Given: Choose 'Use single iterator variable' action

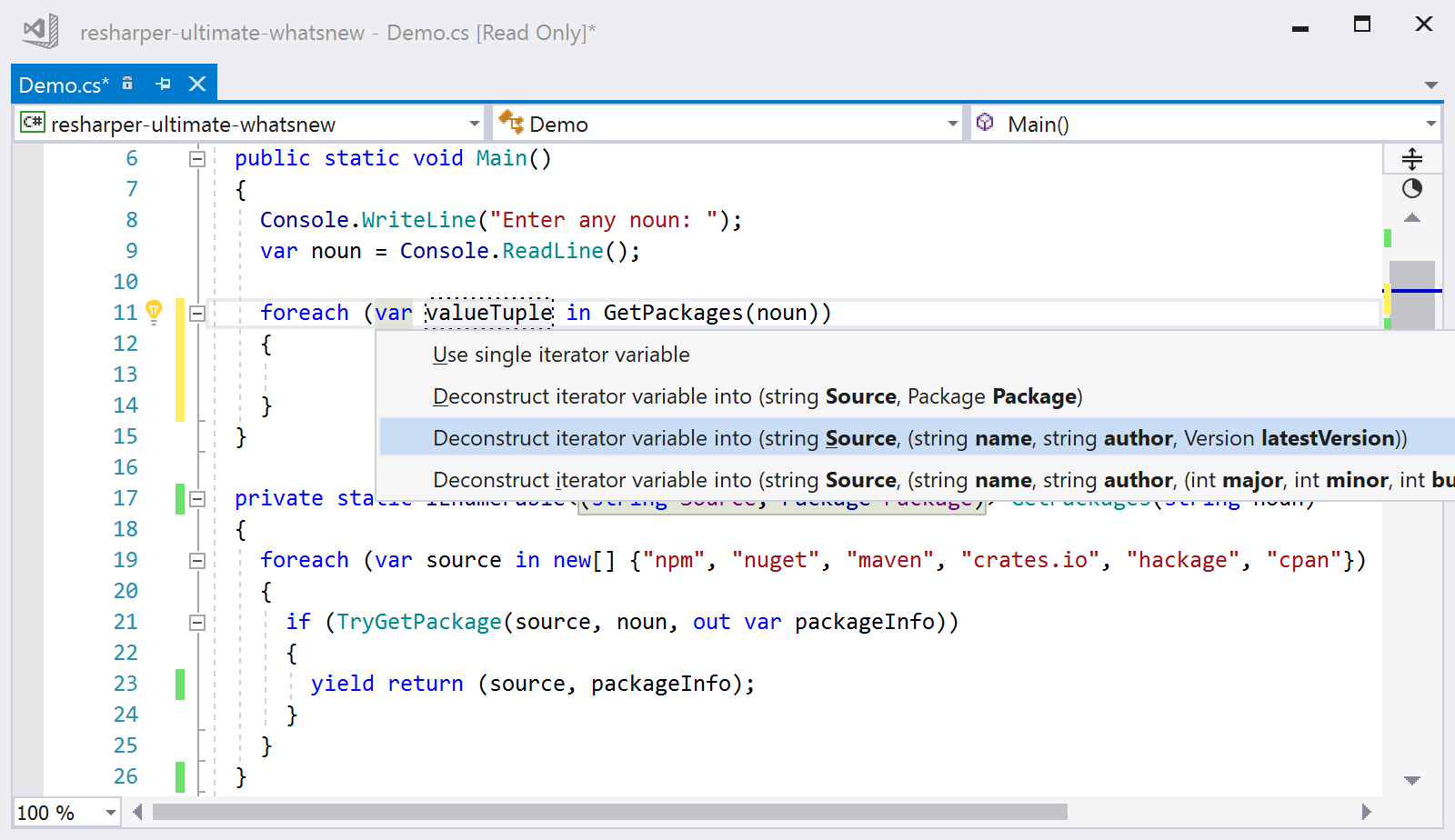Looking at the screenshot, I should coord(917,355).
